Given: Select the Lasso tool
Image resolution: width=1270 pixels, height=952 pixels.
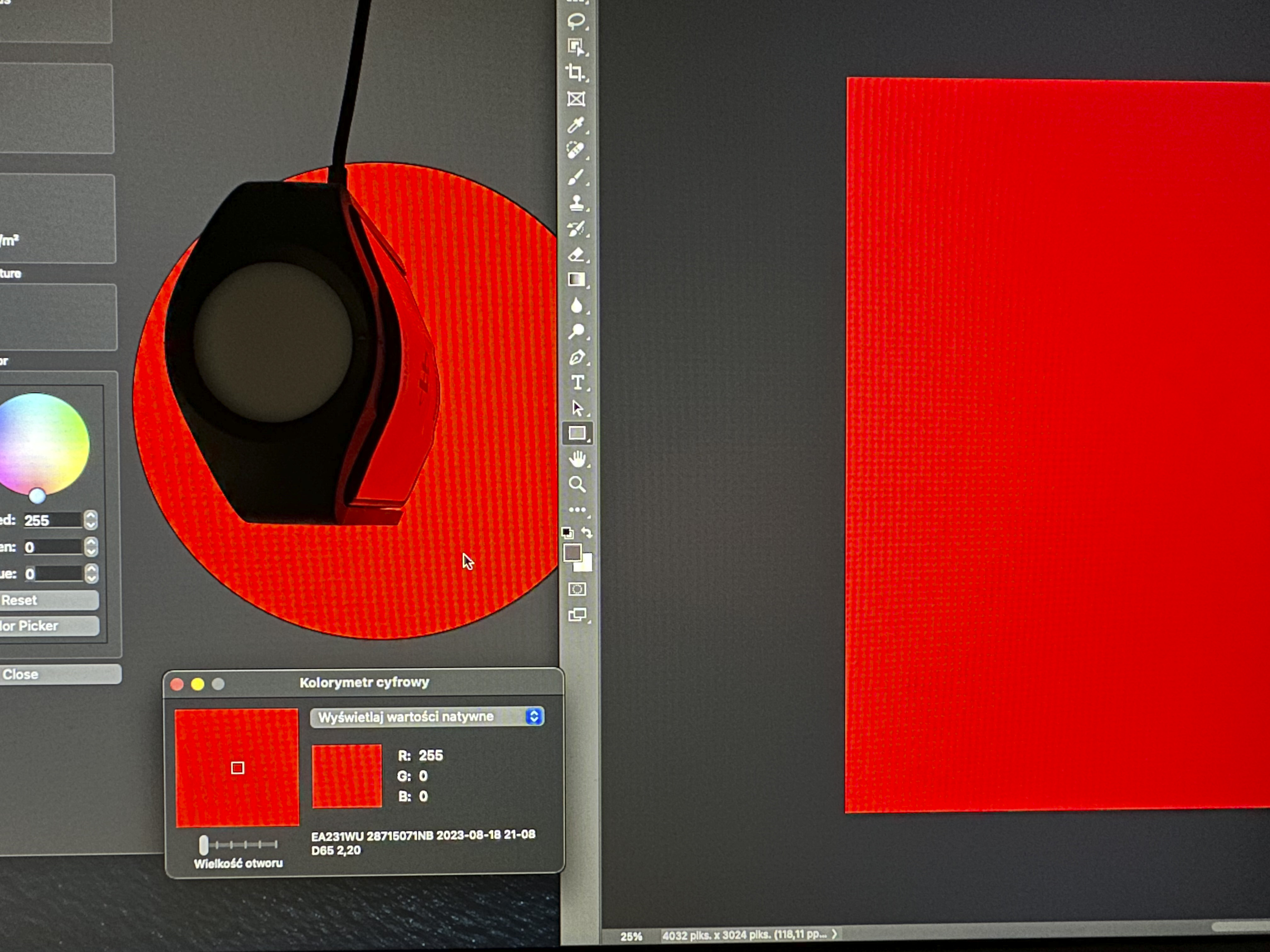Looking at the screenshot, I should pos(576,21).
